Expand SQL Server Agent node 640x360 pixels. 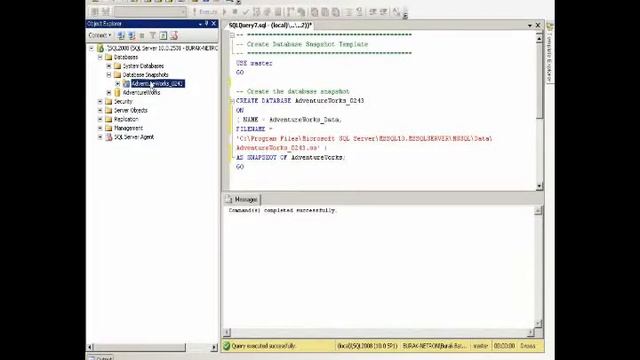[100, 137]
